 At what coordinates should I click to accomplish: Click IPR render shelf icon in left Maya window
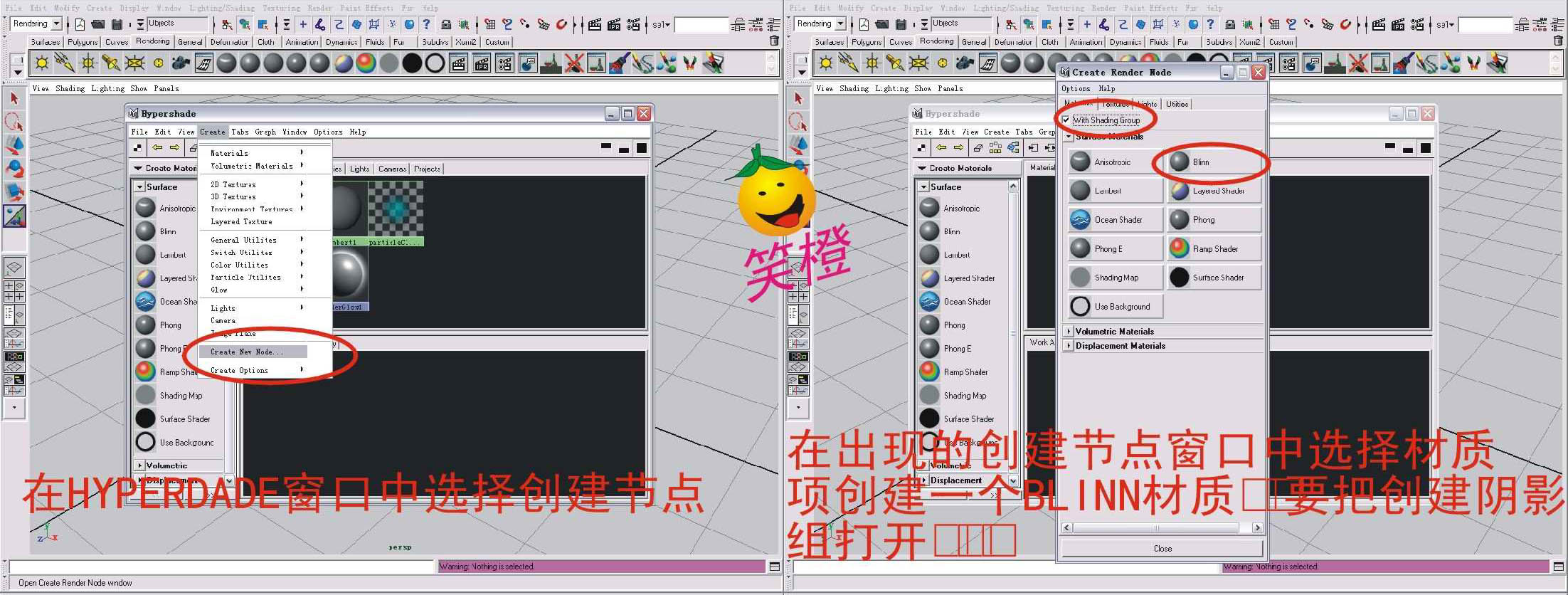pyautogui.click(x=482, y=63)
